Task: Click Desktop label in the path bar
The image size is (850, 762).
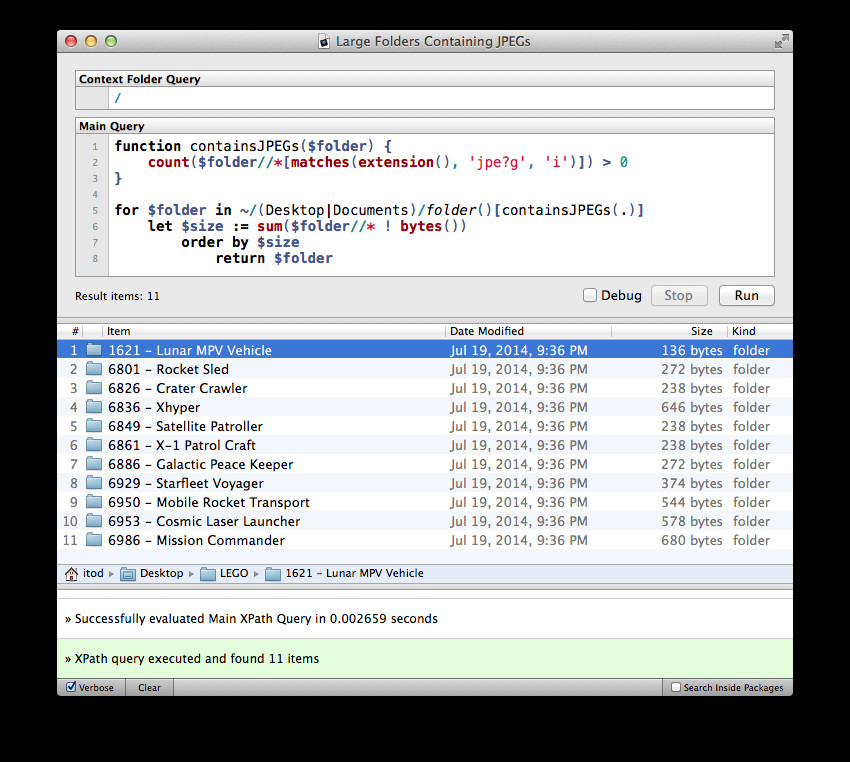Action: point(162,573)
